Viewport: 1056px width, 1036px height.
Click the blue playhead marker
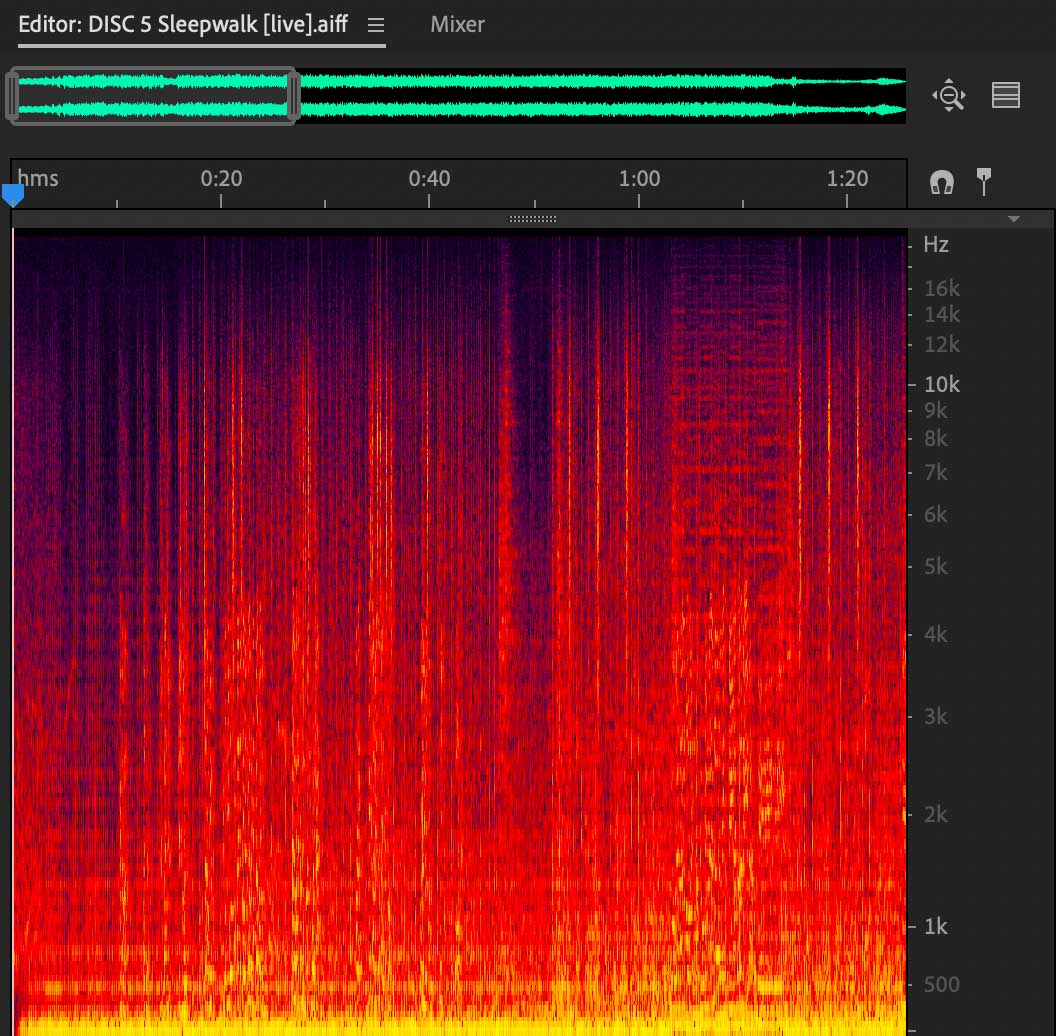pos(13,194)
